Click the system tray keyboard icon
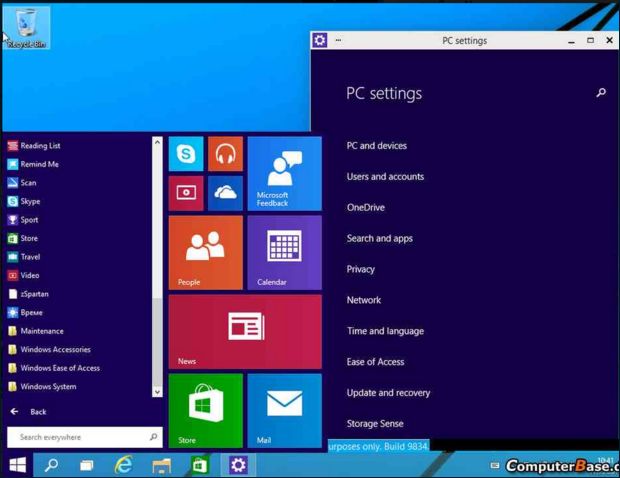The width and height of the screenshot is (620, 478). click(495, 465)
